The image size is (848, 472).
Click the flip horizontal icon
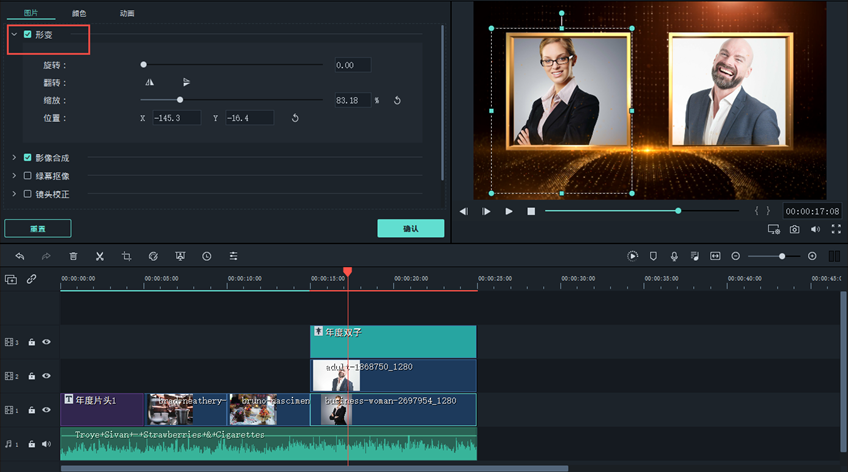coord(150,82)
